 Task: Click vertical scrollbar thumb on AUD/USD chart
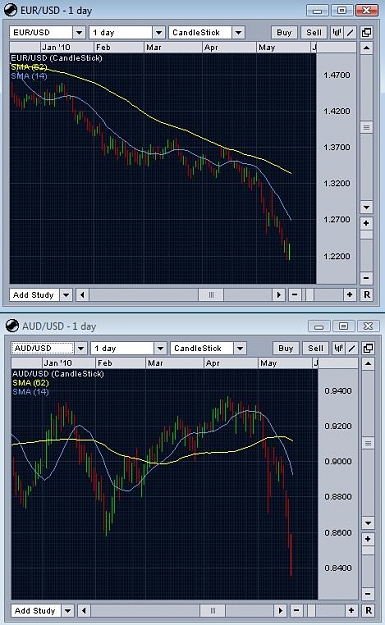pos(368,443)
